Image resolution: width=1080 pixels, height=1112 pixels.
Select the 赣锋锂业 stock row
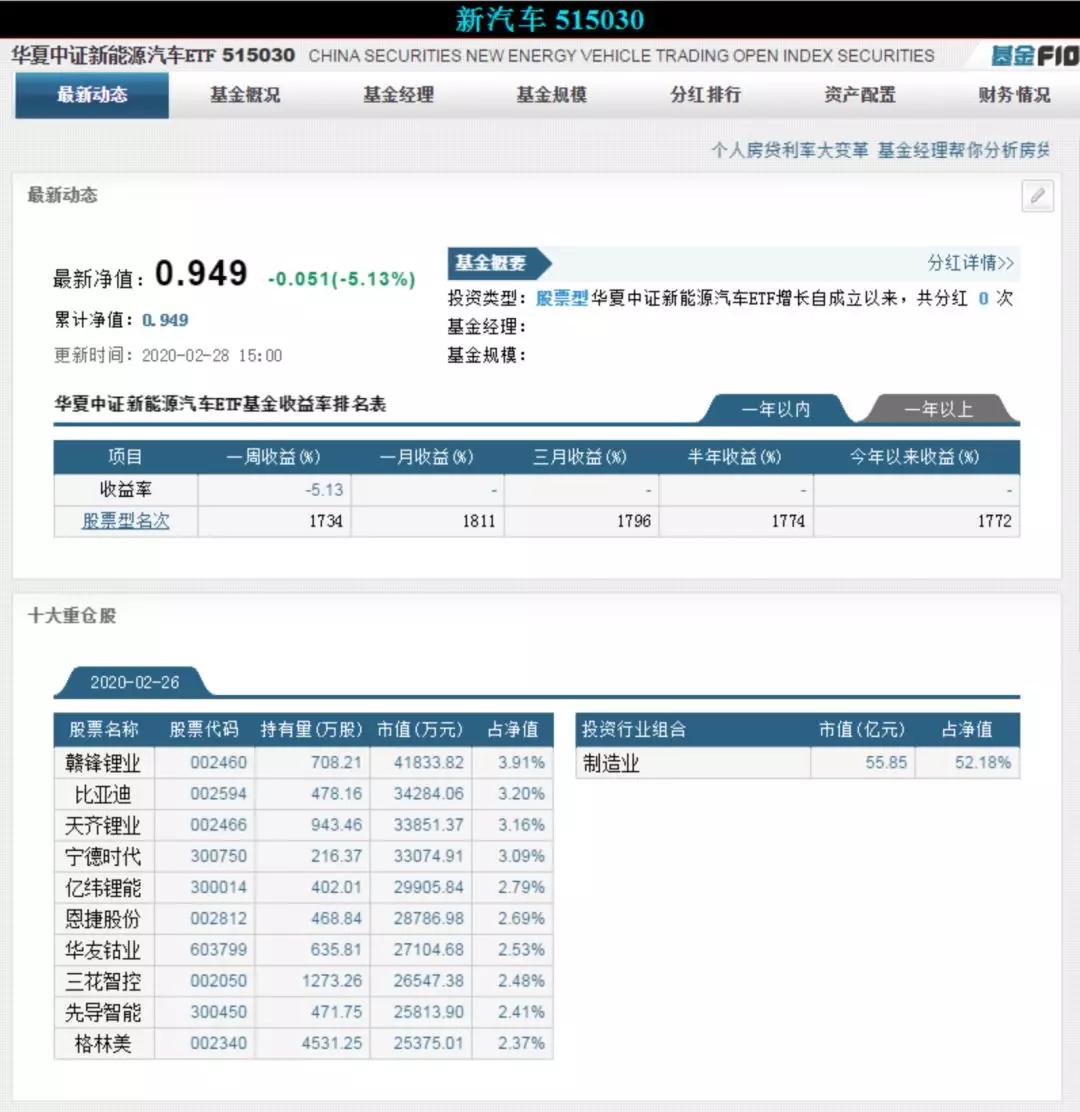[x=103, y=761]
